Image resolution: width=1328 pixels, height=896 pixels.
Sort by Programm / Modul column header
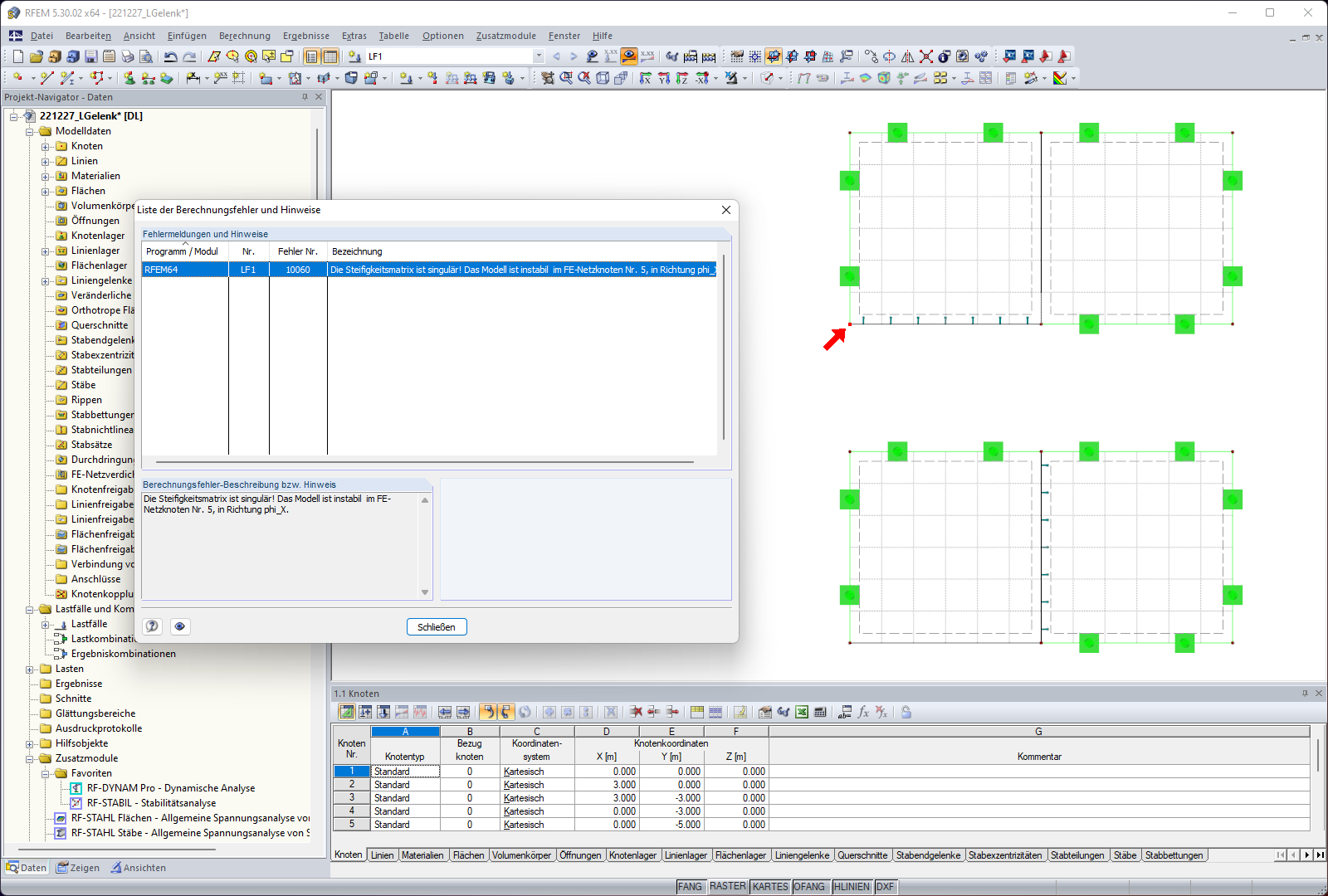tap(185, 251)
